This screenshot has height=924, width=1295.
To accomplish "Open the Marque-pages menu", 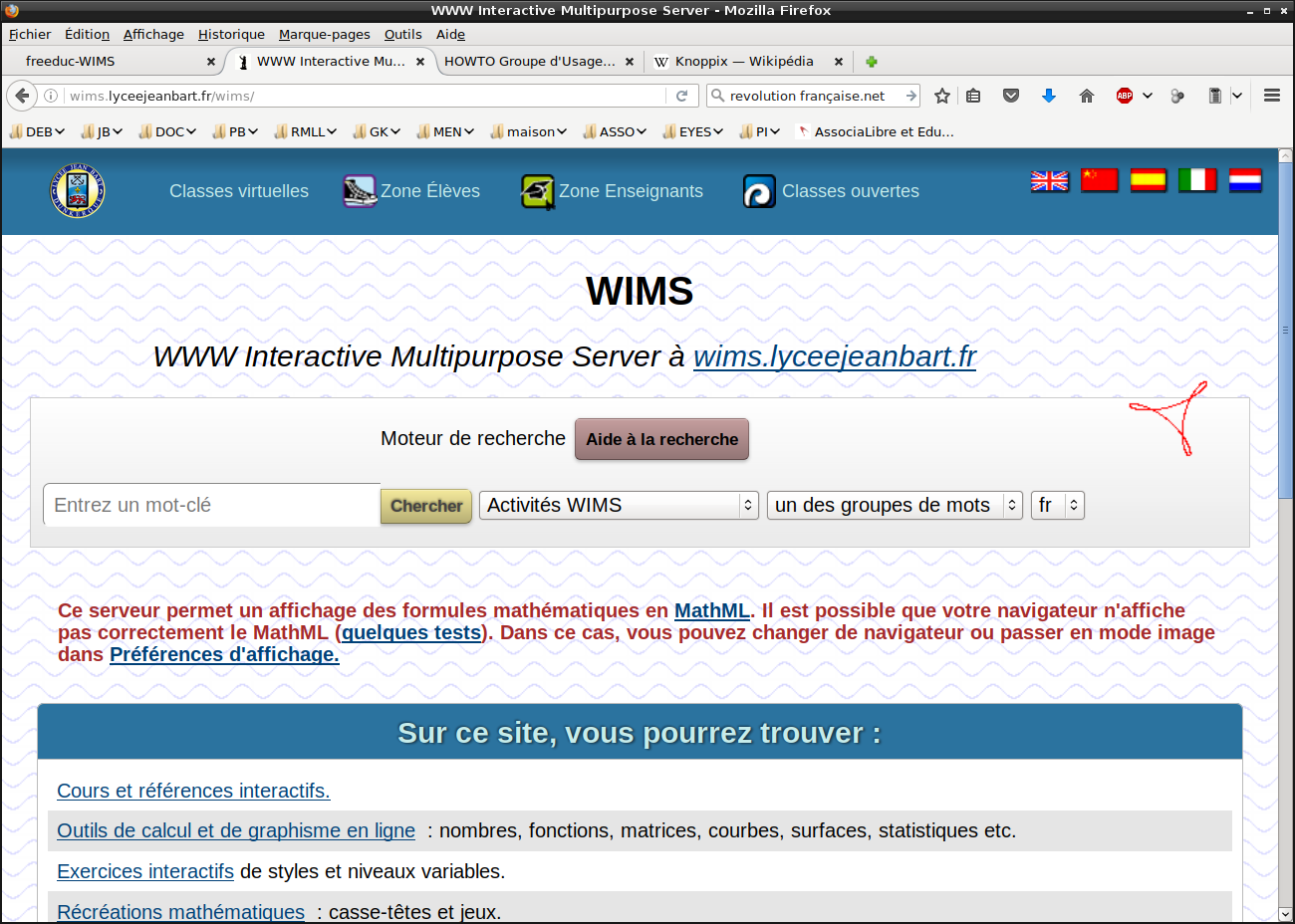I will tap(324, 34).
